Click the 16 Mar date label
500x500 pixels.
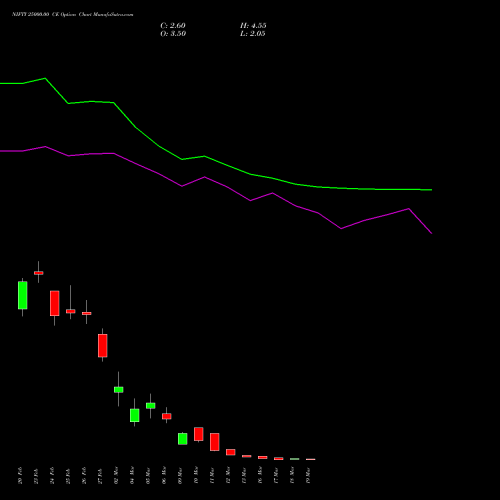[x=261, y=475]
